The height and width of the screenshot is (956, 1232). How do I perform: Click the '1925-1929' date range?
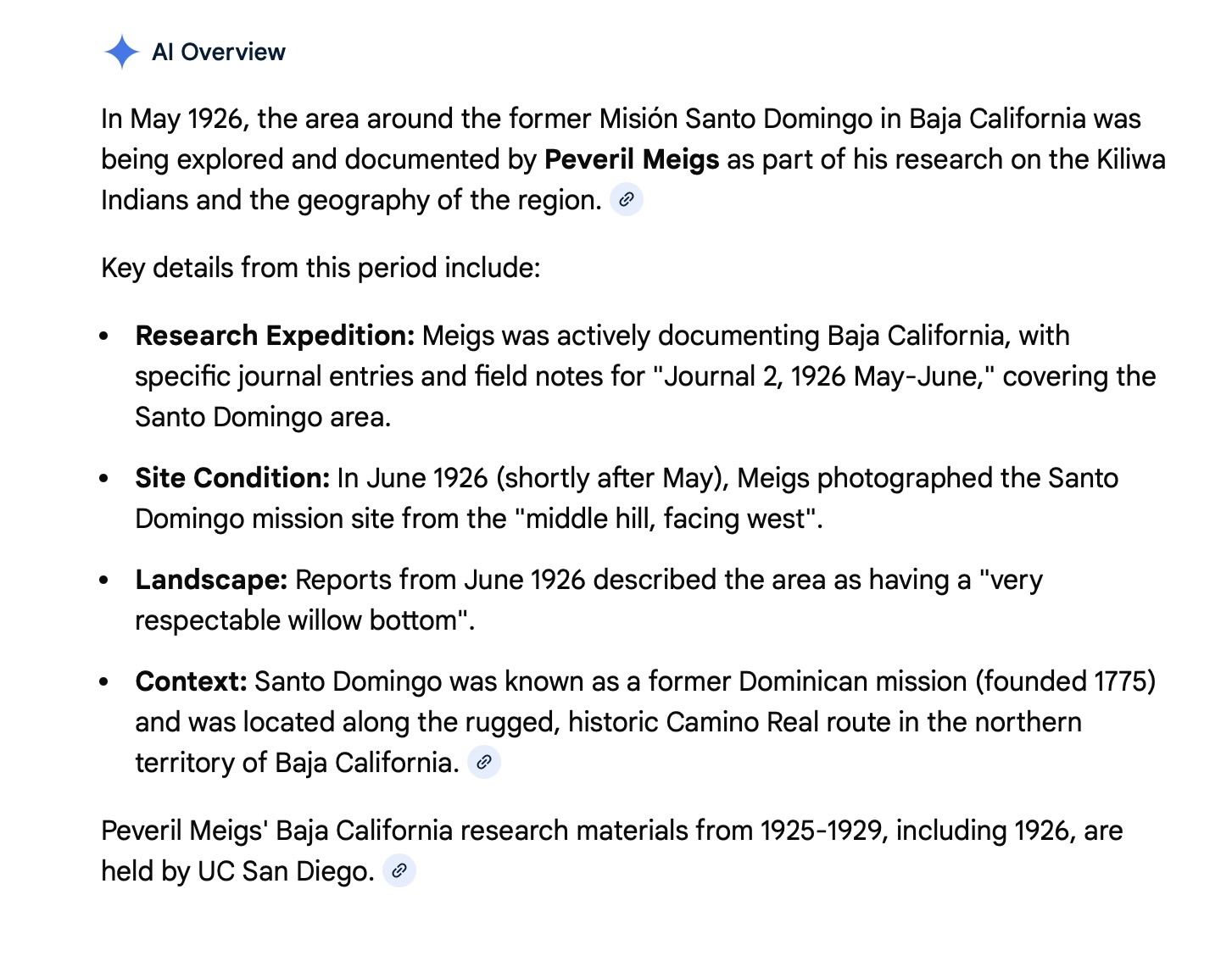point(821,831)
